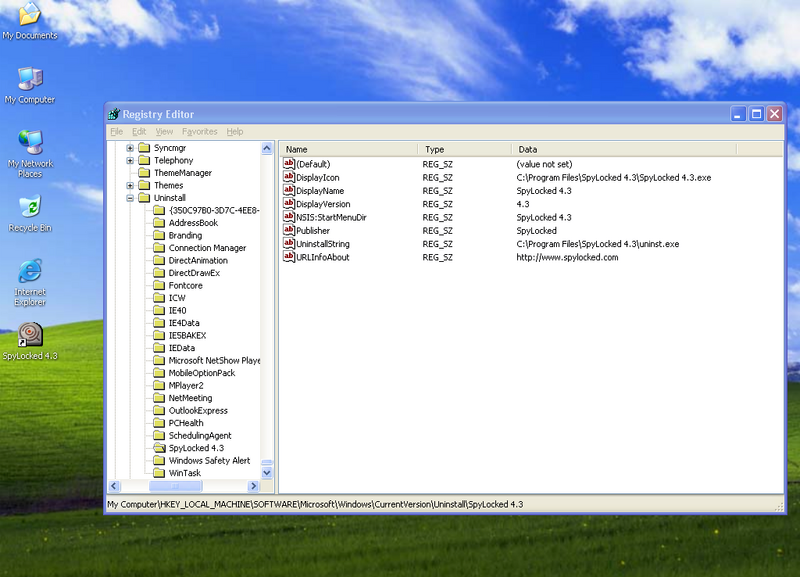Select the Microsoft NetShow Player key
Image resolution: width=800 pixels, height=577 pixels.
pos(214,360)
